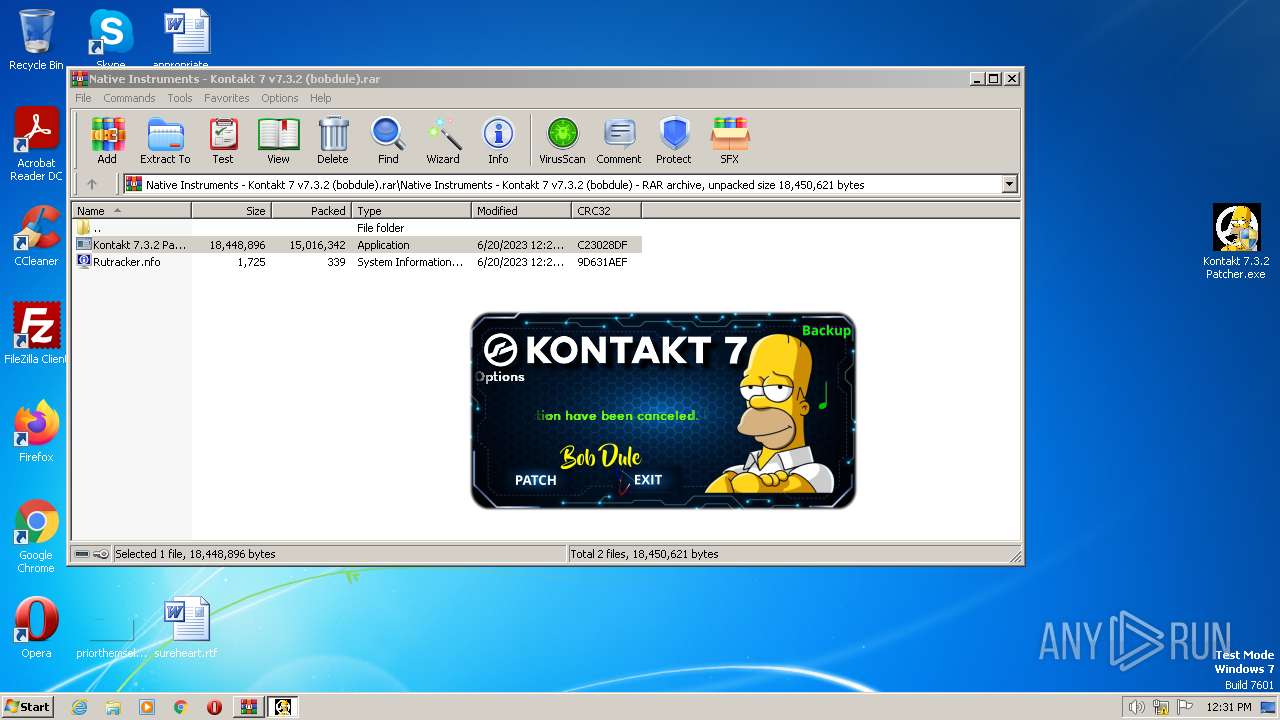Open the Wizard wand icon
Viewport: 1280px width, 720px height.
(x=443, y=140)
